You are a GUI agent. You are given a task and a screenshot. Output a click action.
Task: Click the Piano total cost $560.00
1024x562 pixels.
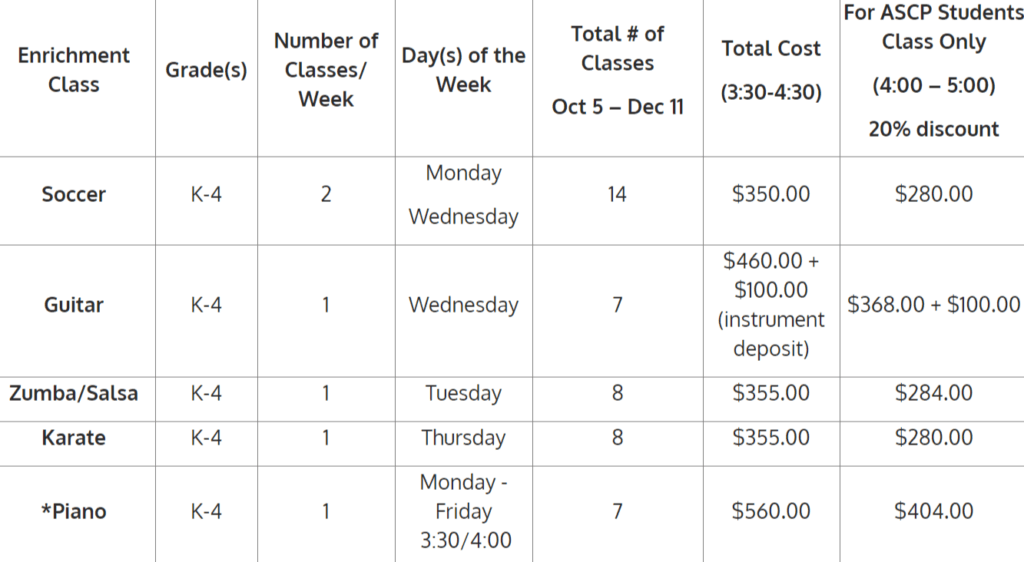[771, 512]
